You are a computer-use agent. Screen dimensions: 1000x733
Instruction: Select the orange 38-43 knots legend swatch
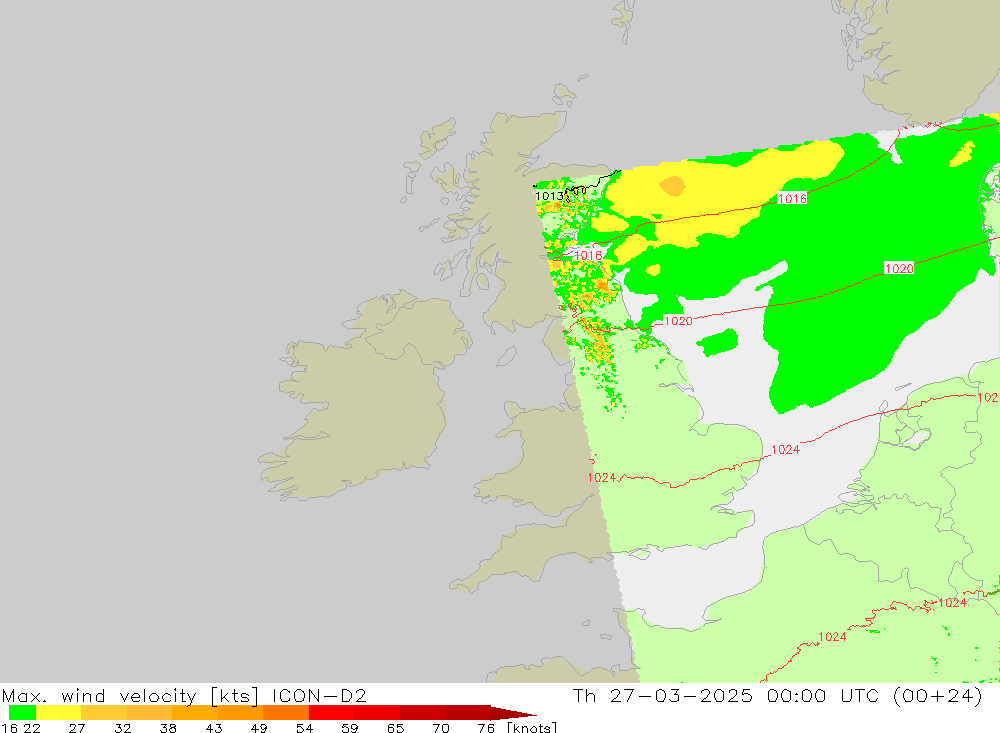(195, 713)
